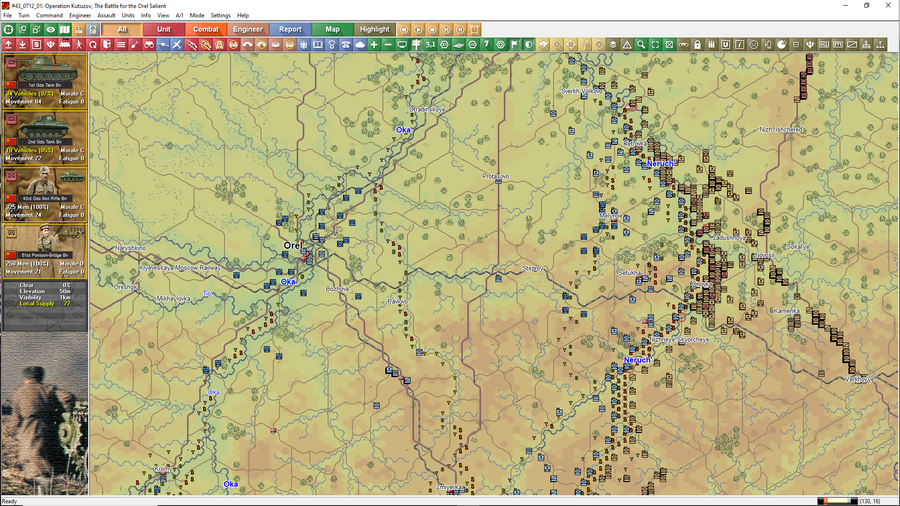Click the open book map icon

coord(64,30)
